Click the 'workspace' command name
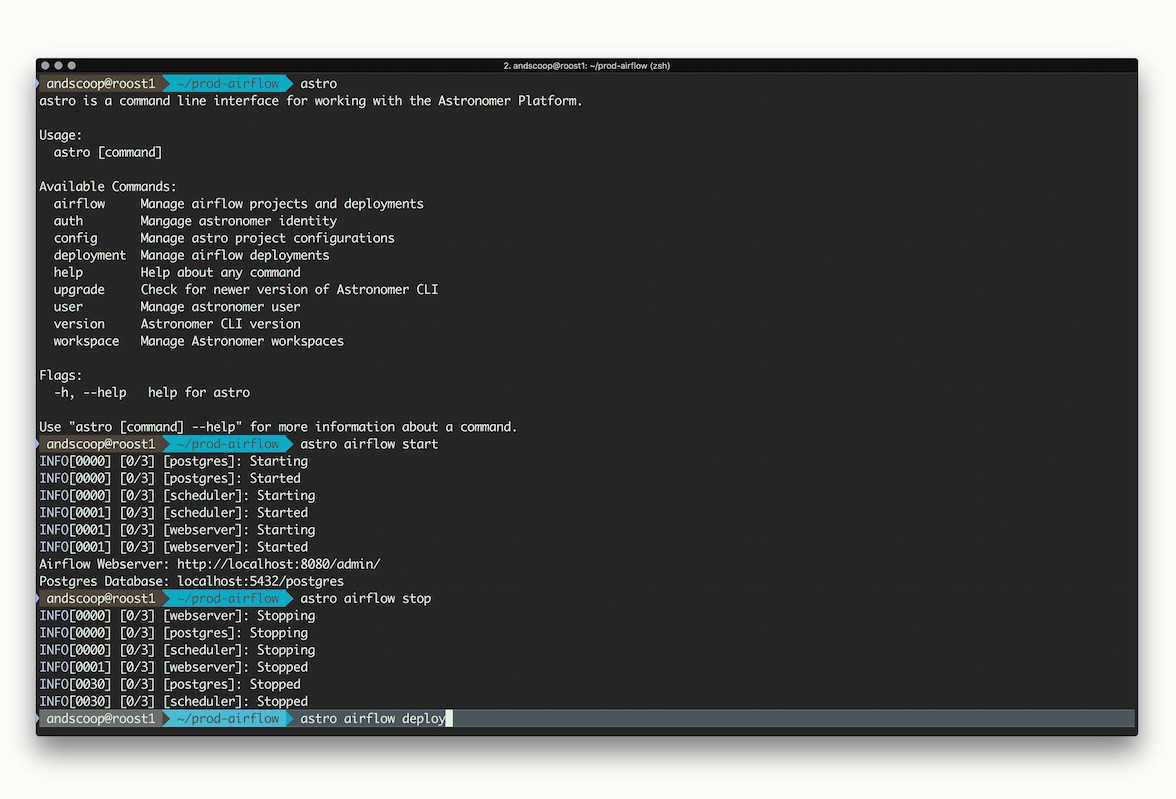This screenshot has height=799, width=1176. (86, 341)
